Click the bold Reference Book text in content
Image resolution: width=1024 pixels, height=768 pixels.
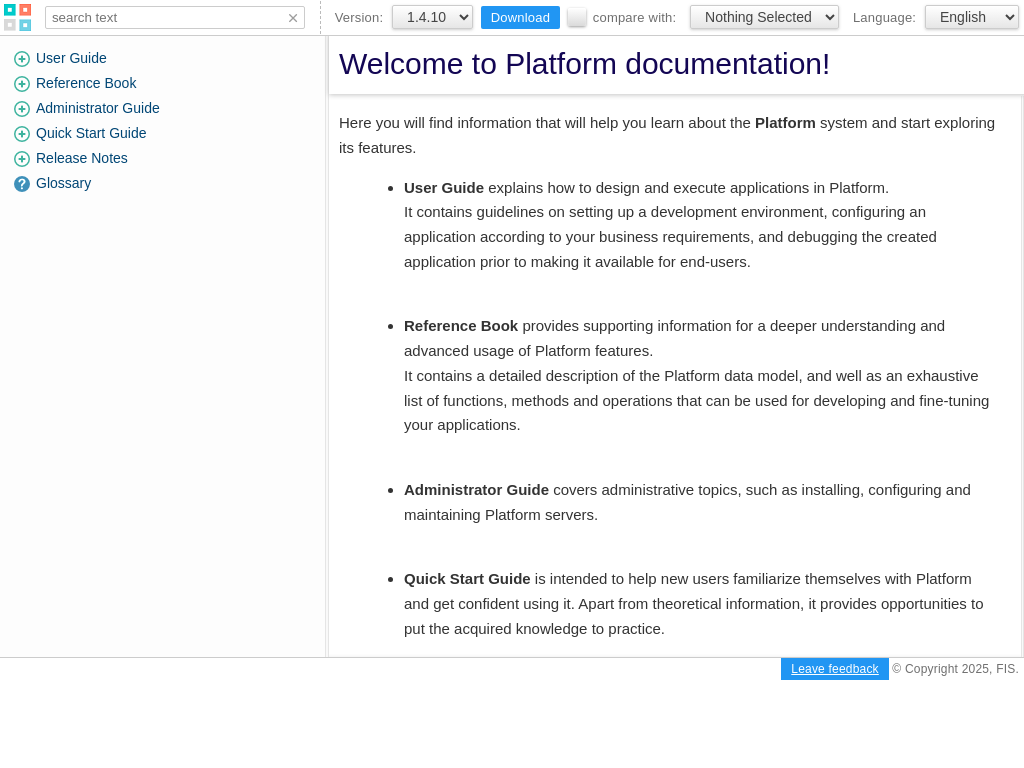pos(461,326)
